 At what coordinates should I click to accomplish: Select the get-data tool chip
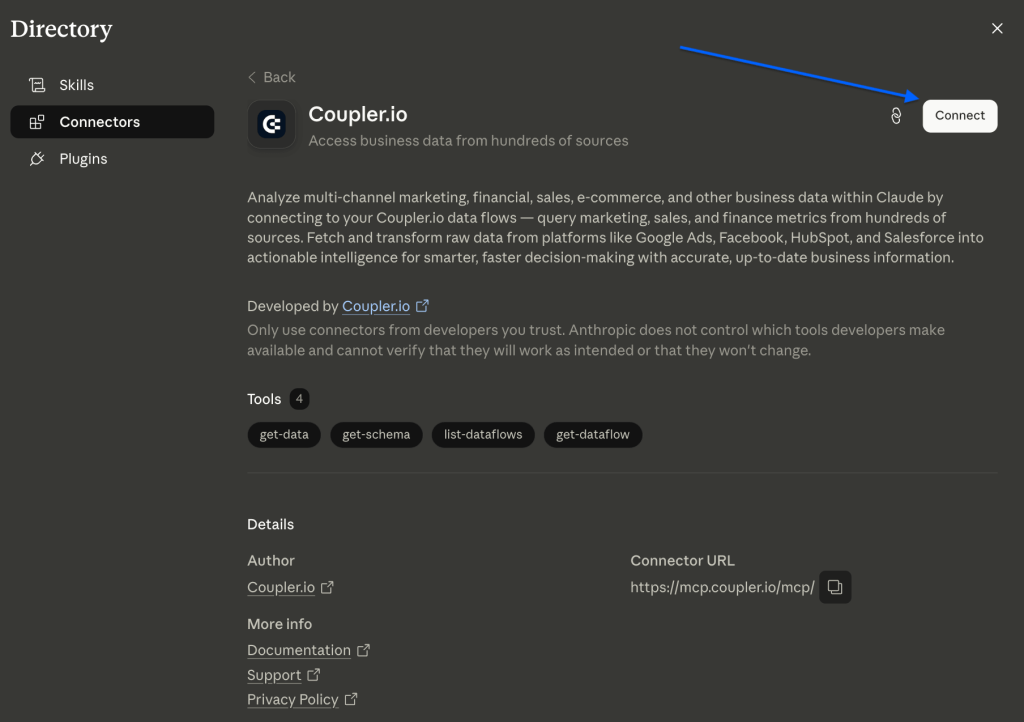point(284,435)
